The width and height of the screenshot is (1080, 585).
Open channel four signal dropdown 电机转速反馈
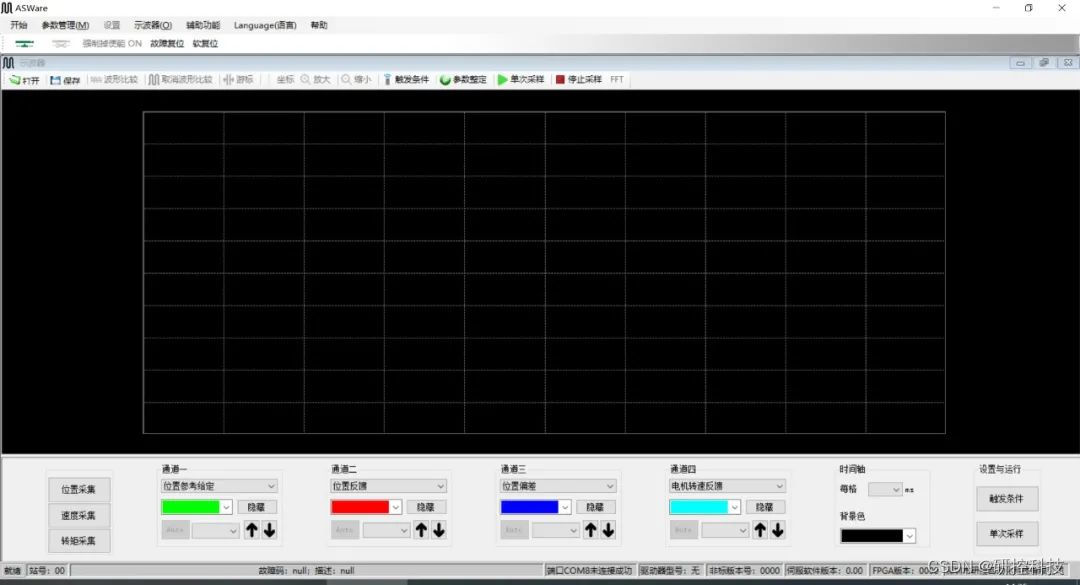pos(727,486)
